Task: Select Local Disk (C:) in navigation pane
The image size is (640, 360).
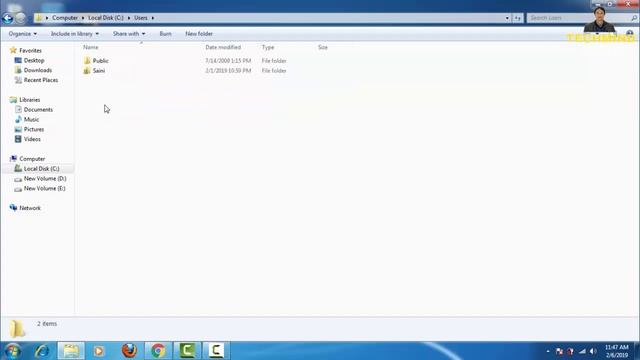Action: (x=41, y=169)
